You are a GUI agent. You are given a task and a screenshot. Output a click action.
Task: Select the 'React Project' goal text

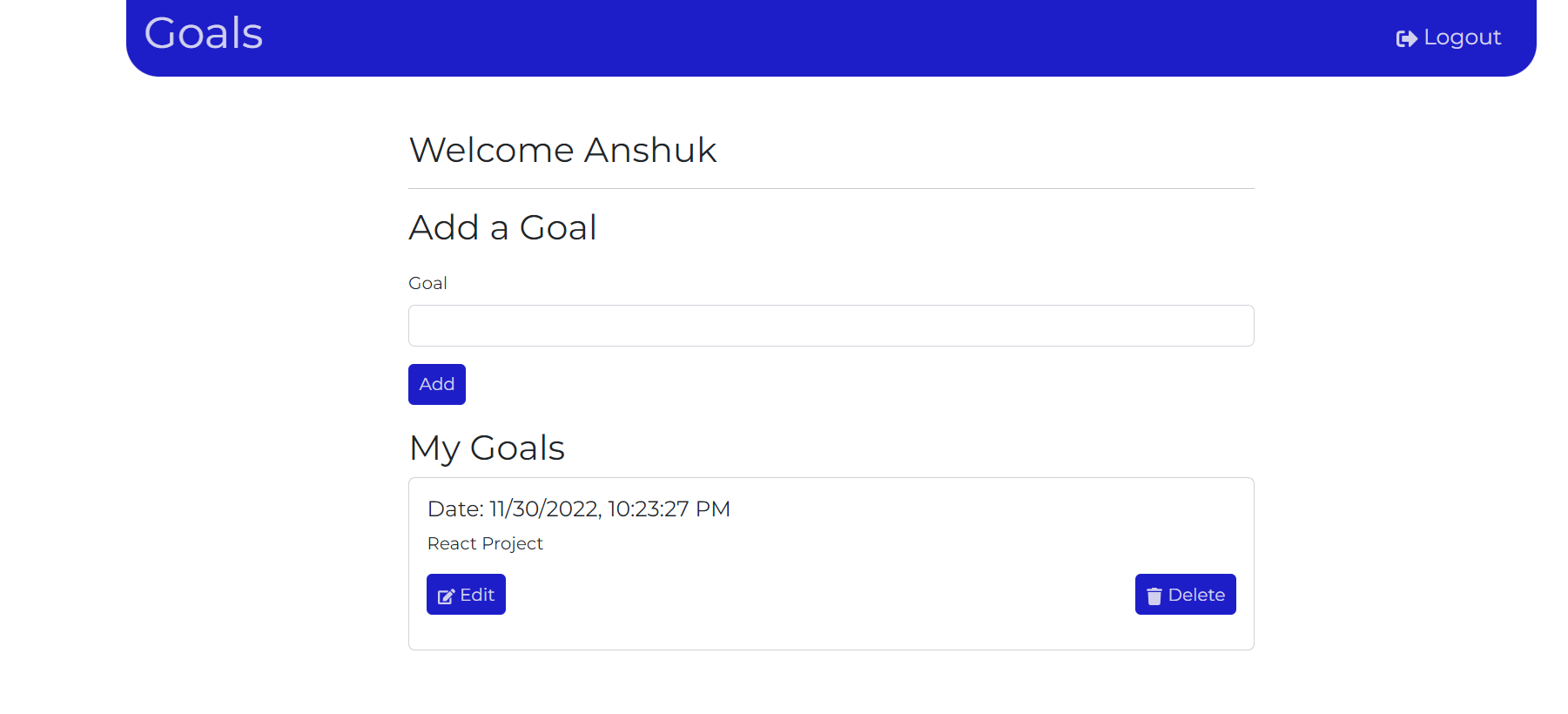485,543
